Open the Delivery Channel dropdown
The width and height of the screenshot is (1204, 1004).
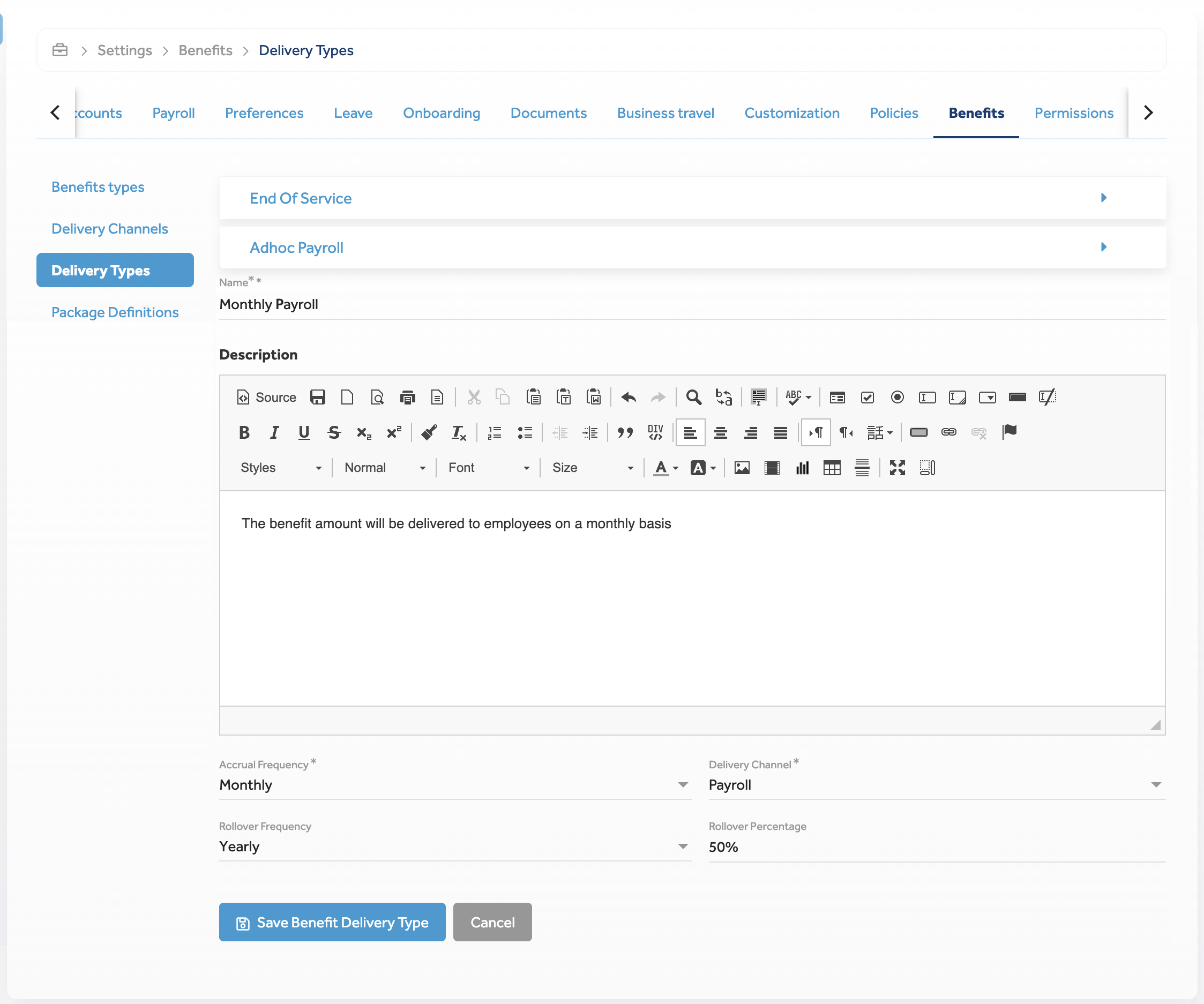937,785
